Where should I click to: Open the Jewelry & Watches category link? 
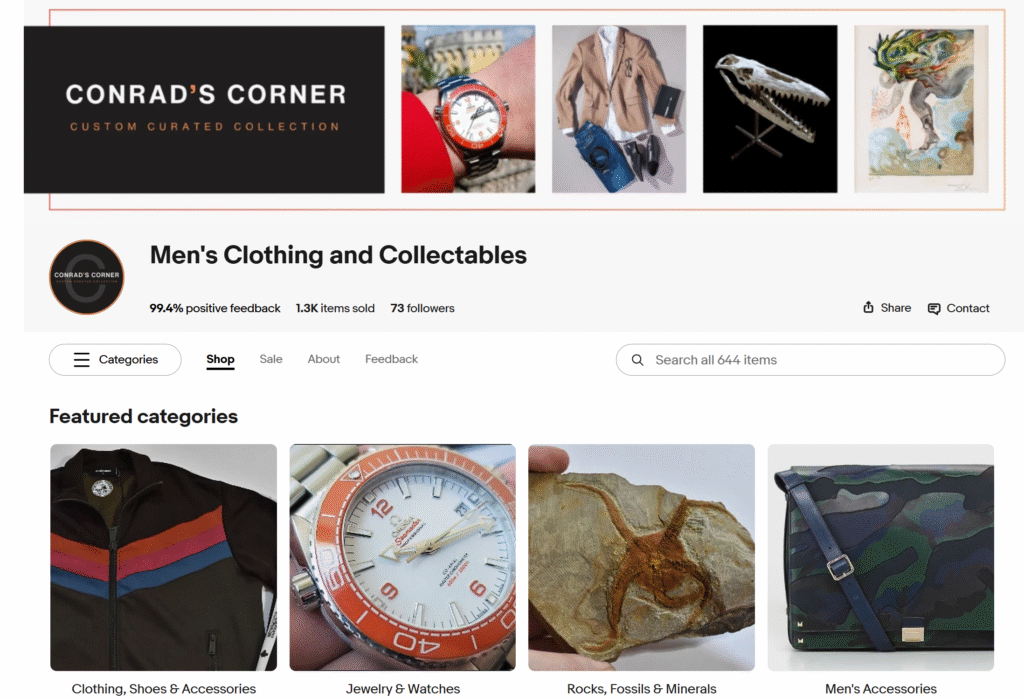[x=403, y=689]
